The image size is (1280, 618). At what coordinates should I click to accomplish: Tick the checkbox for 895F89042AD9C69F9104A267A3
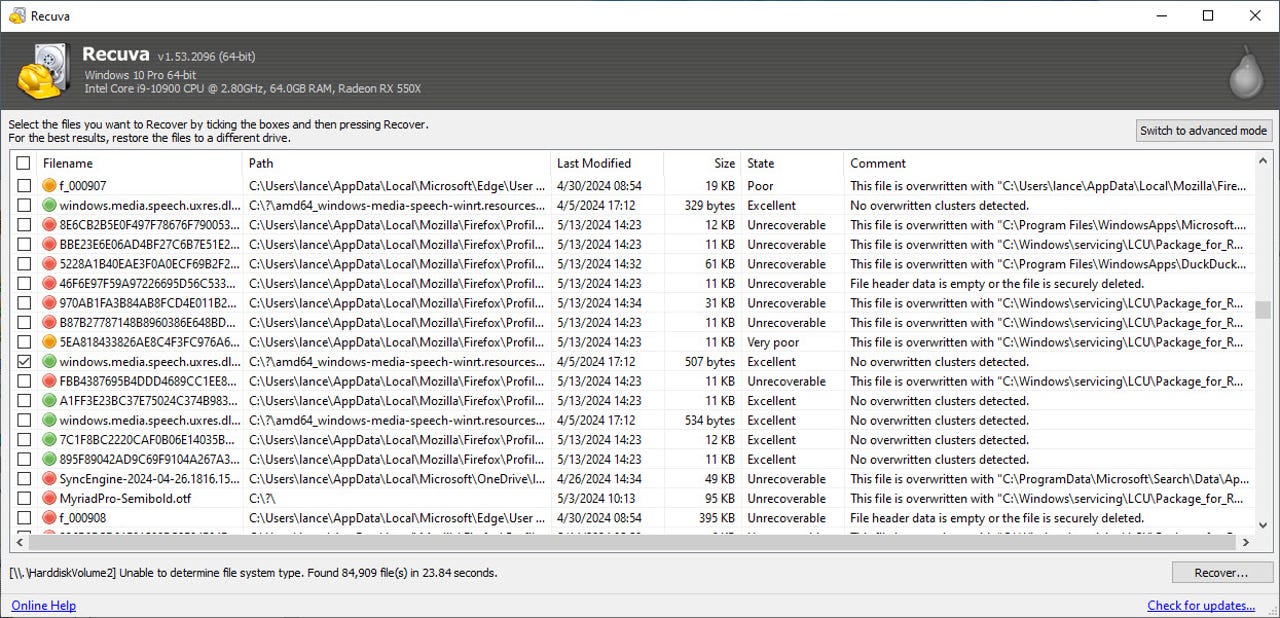(x=24, y=459)
